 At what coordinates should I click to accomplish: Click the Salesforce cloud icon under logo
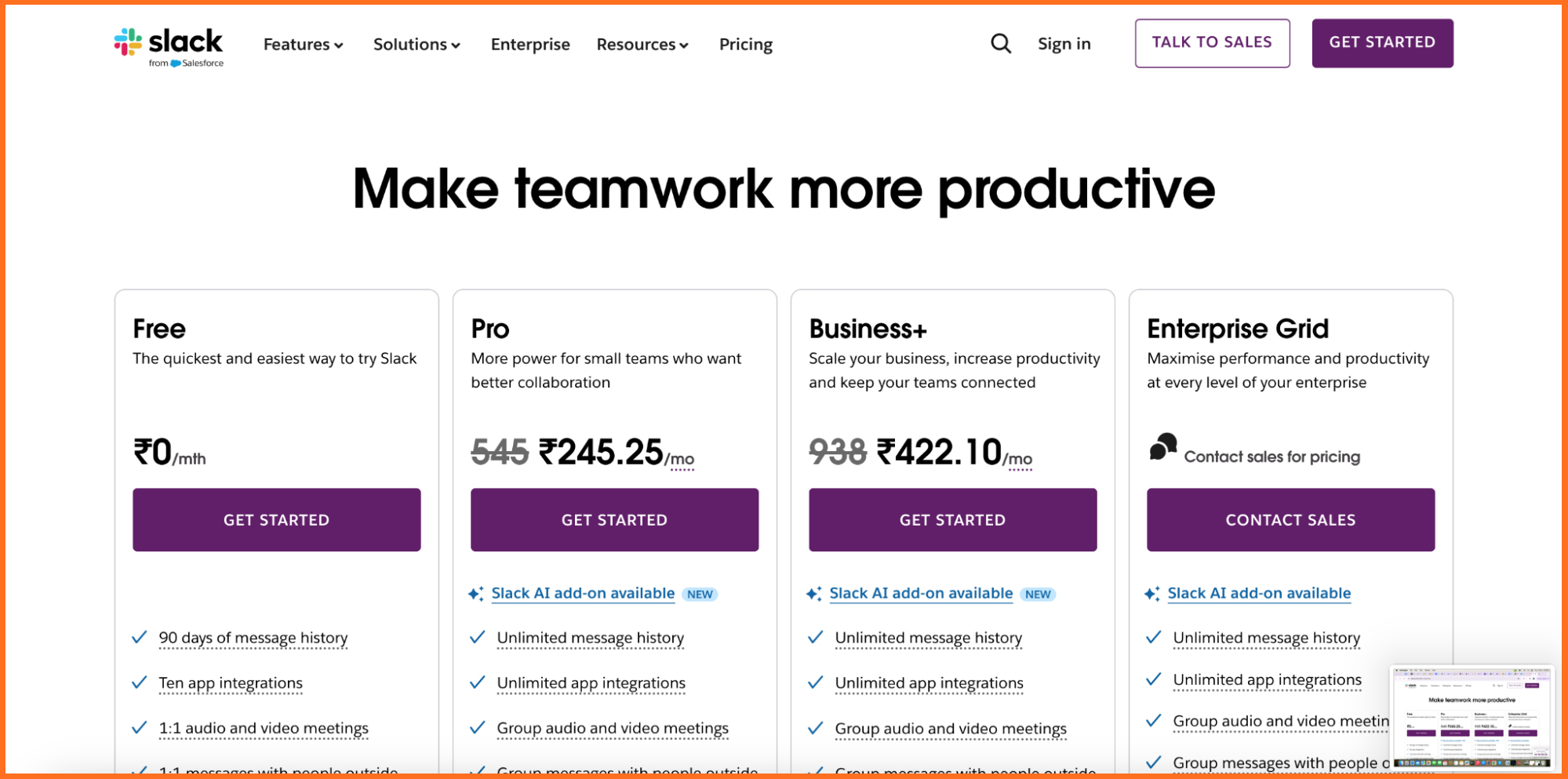click(x=176, y=64)
